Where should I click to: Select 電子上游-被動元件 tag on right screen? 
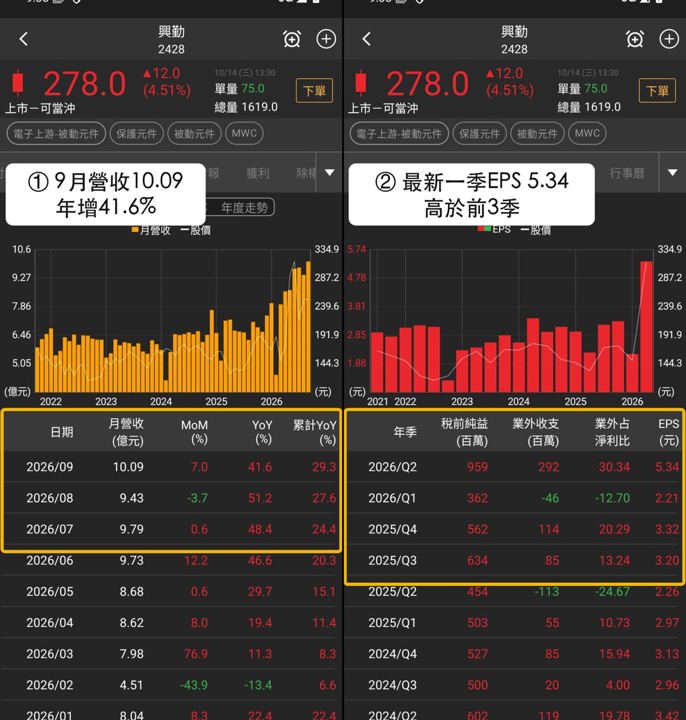pyautogui.click(x=399, y=134)
